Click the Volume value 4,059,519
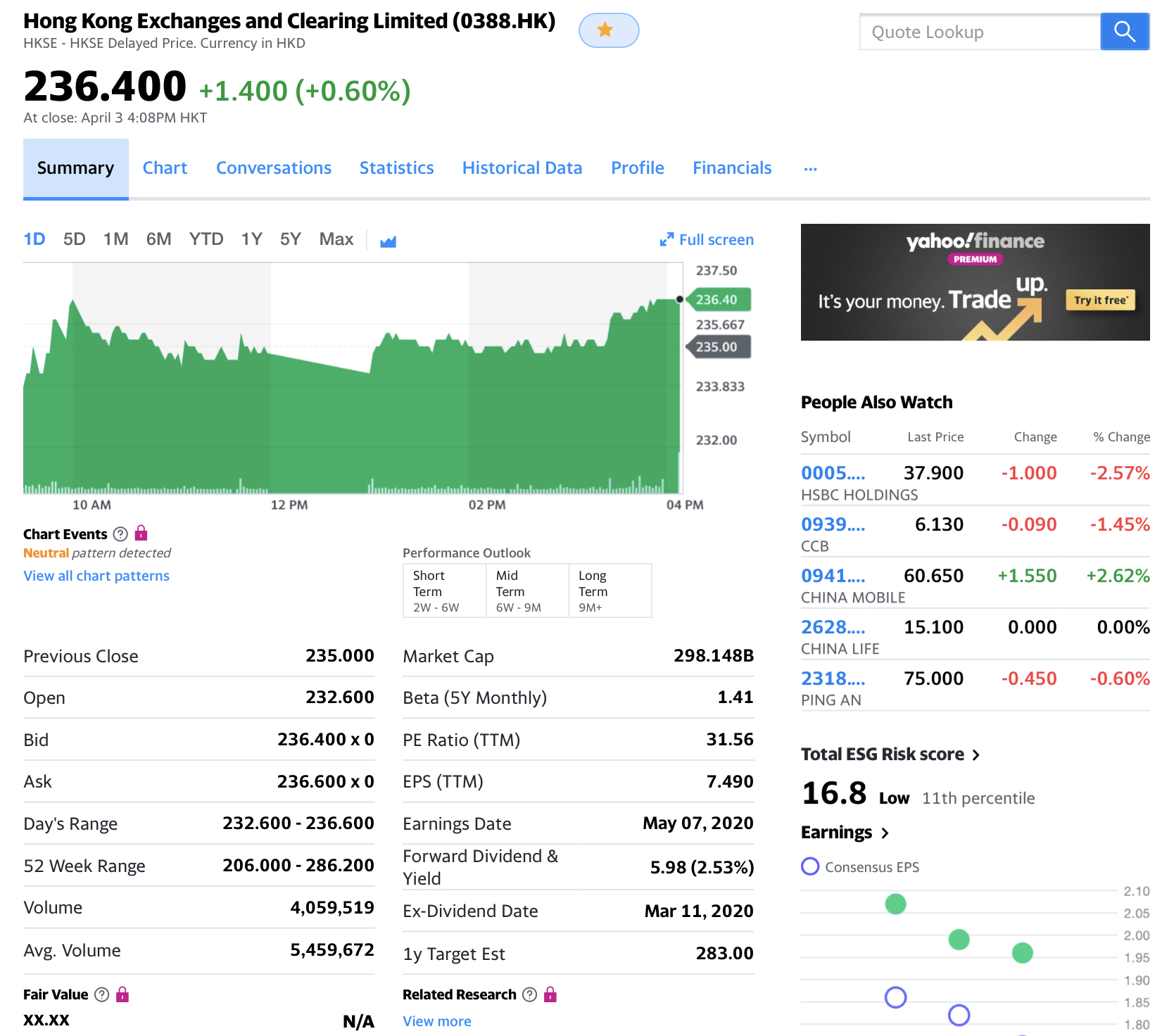 (332, 908)
